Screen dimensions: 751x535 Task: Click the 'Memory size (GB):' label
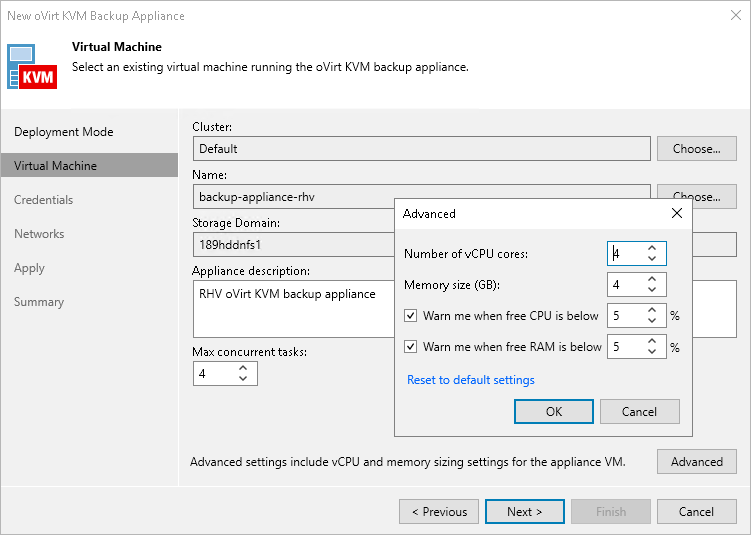point(452,285)
